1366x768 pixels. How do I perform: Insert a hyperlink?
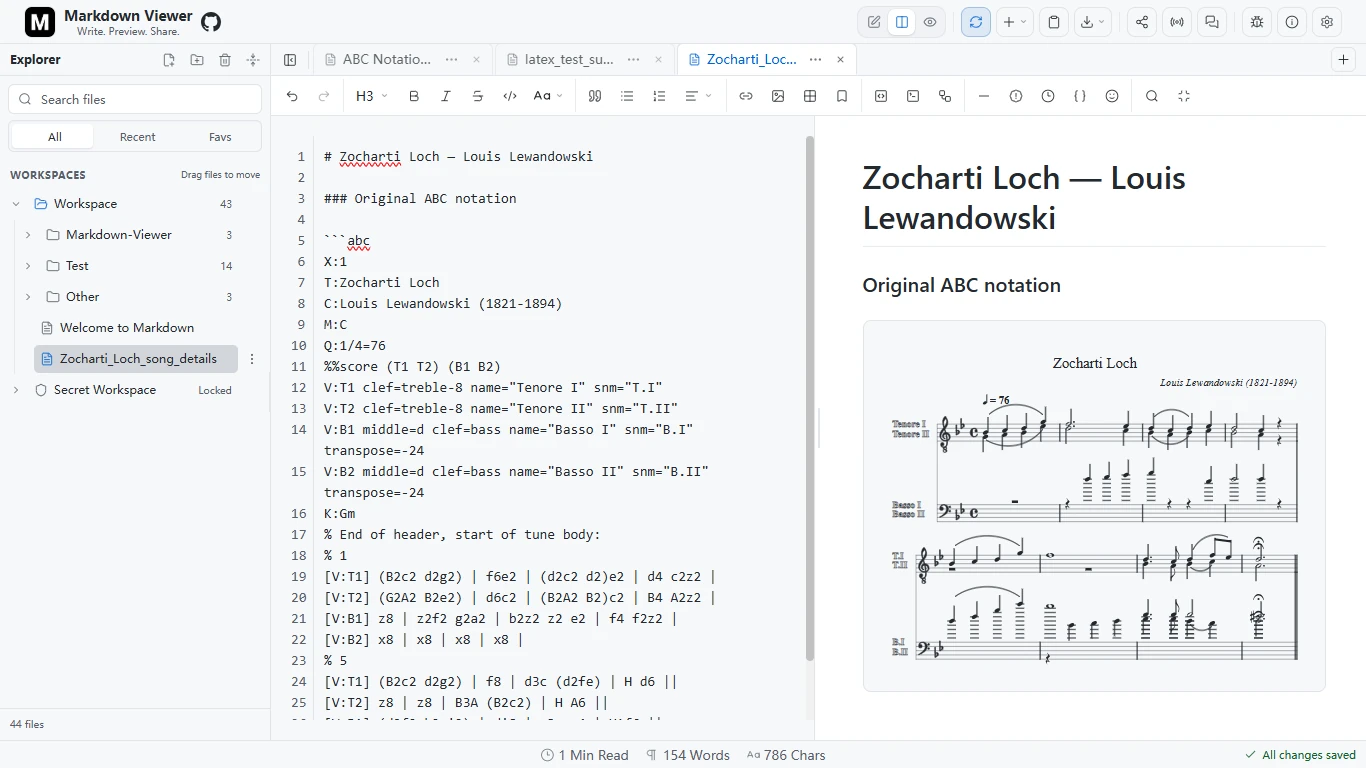click(746, 96)
